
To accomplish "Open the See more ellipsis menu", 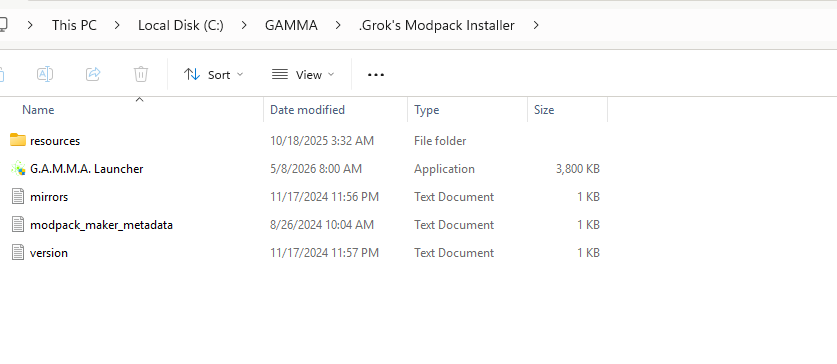I will click(376, 75).
